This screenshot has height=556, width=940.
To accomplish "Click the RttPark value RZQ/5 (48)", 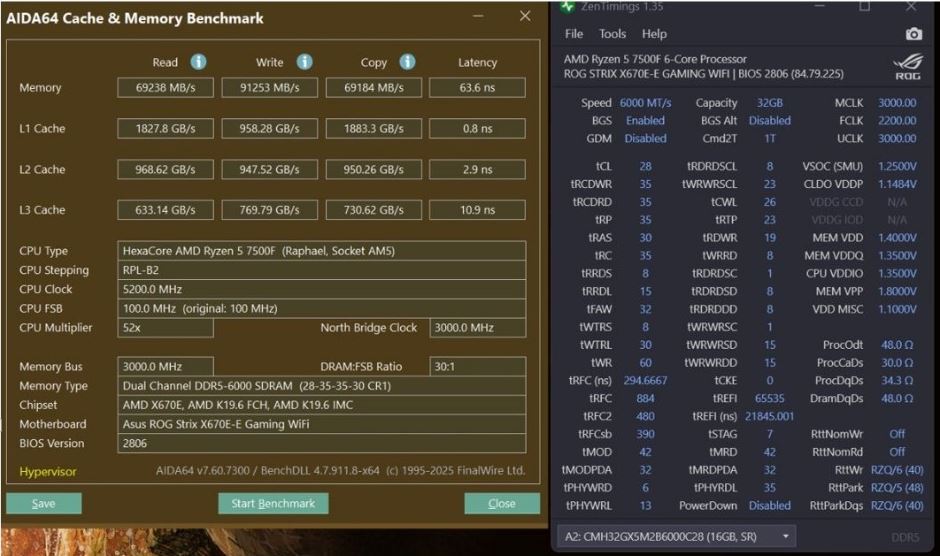I will tap(897, 488).
